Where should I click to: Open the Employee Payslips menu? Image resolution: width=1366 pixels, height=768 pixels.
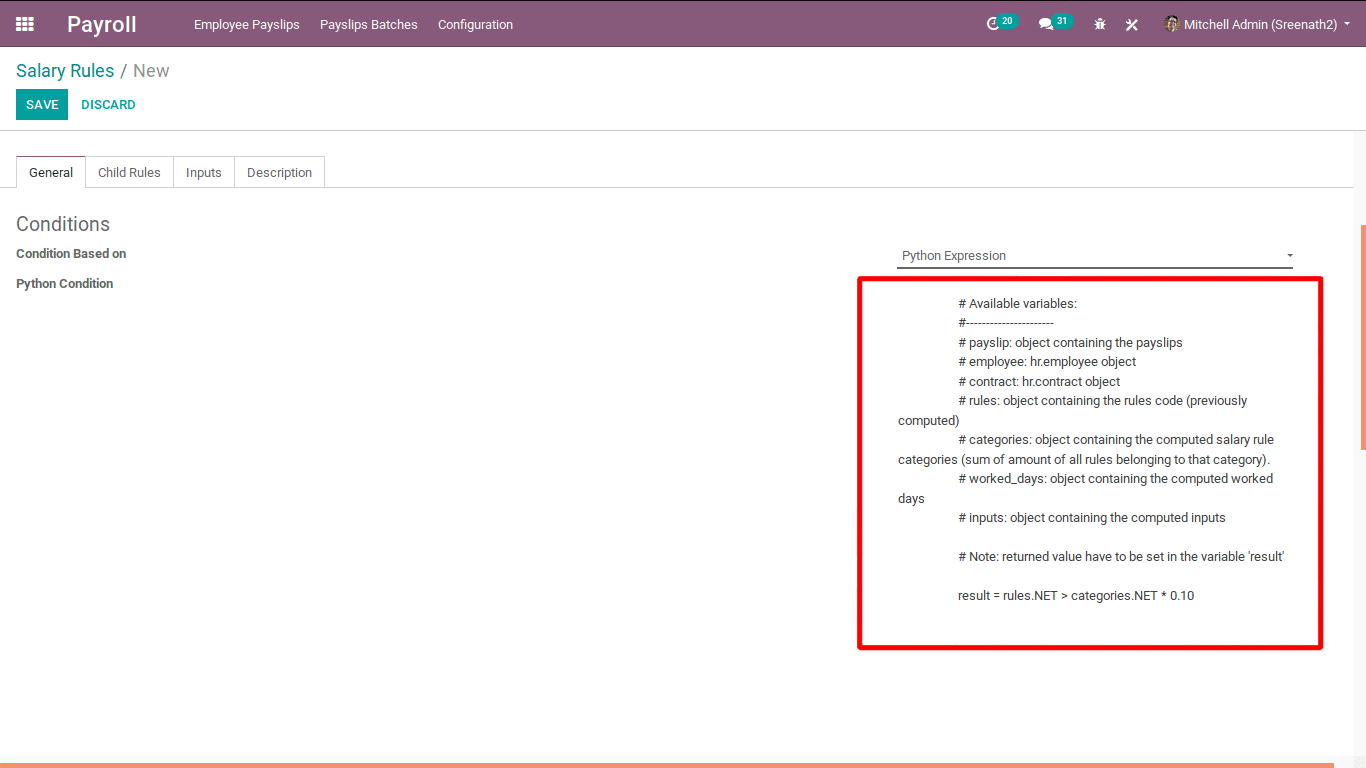[247, 24]
